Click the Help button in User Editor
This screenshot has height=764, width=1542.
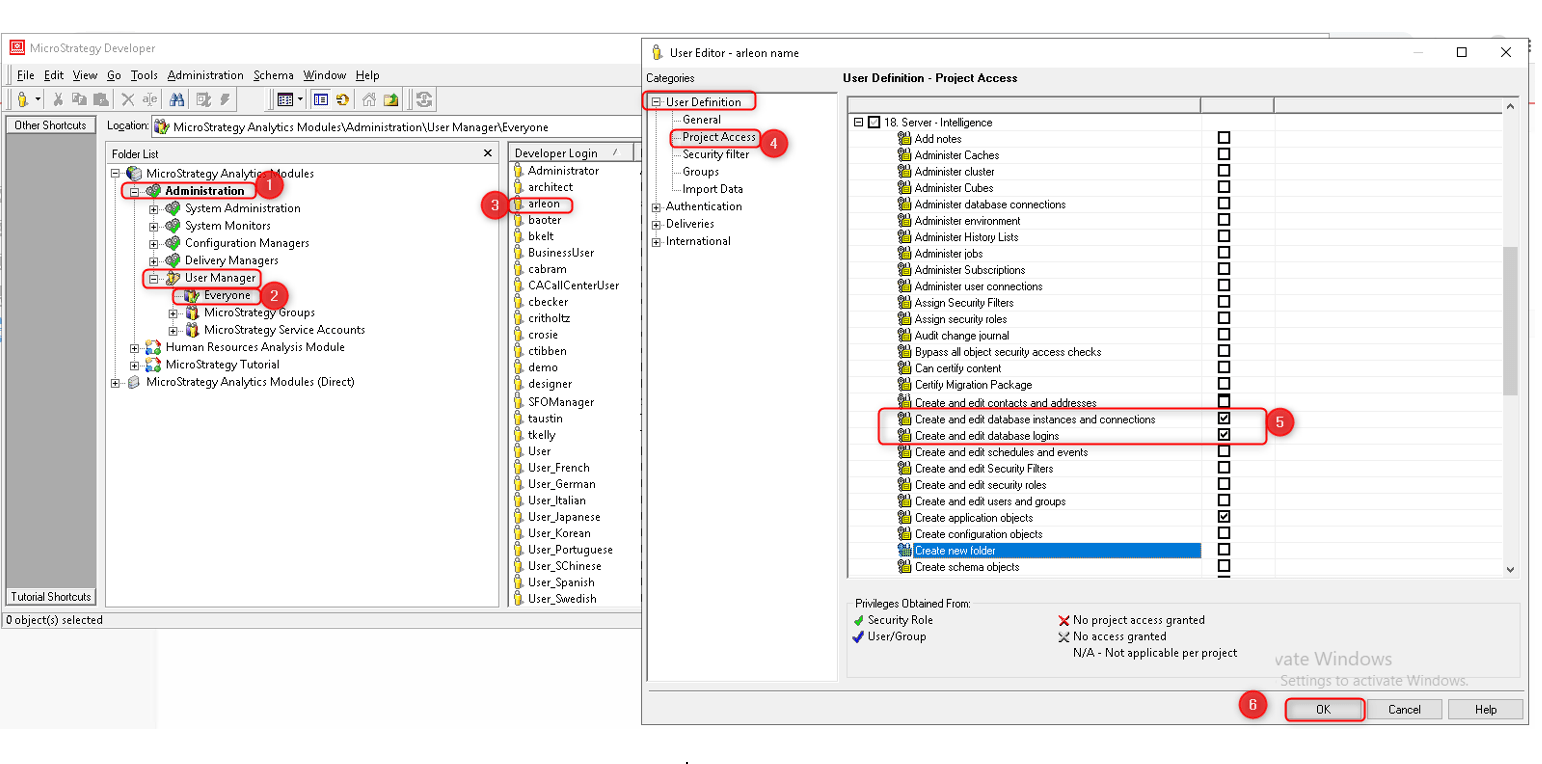coord(1486,709)
